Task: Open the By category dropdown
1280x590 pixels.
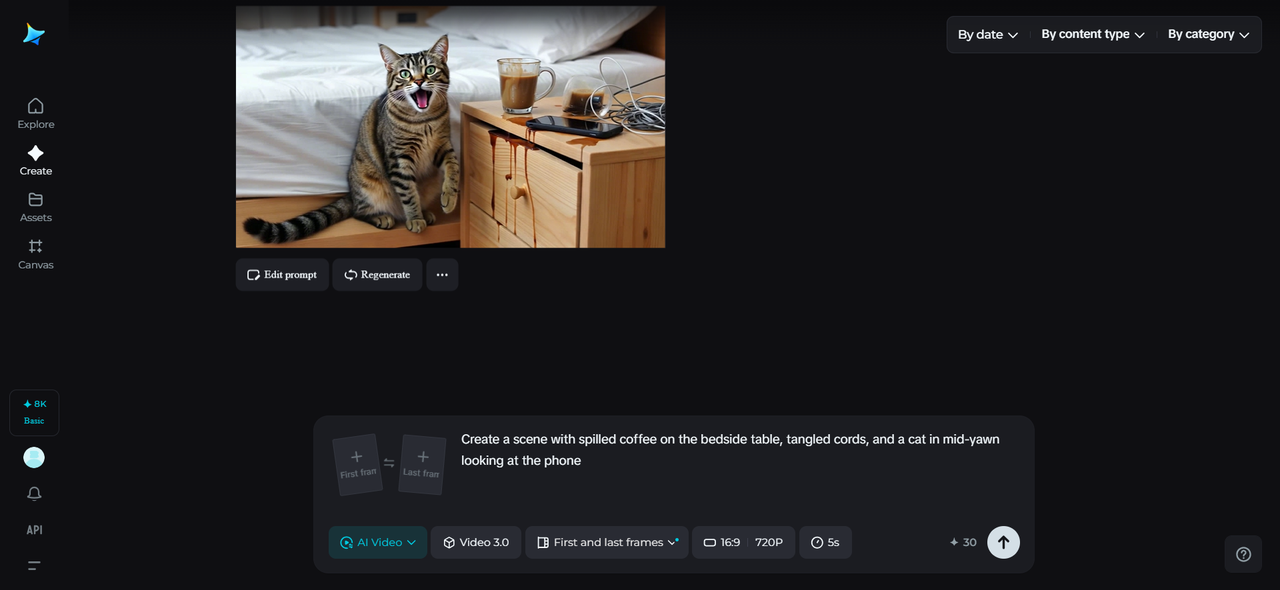Action: [x=1208, y=35]
